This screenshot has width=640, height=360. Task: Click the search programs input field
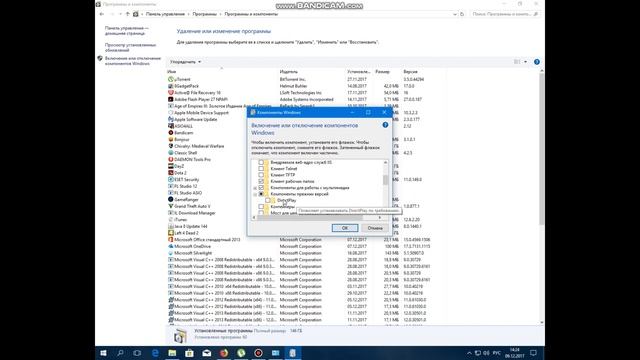point(505,14)
